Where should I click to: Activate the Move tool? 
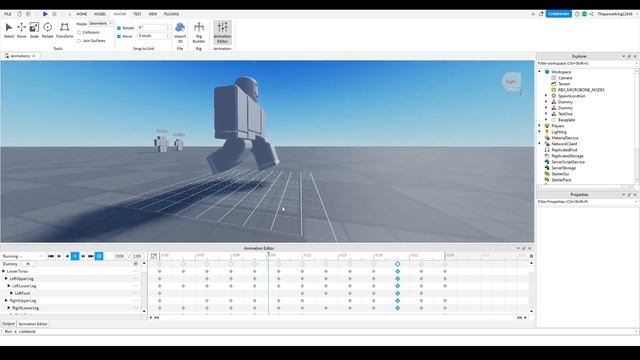(x=21, y=30)
